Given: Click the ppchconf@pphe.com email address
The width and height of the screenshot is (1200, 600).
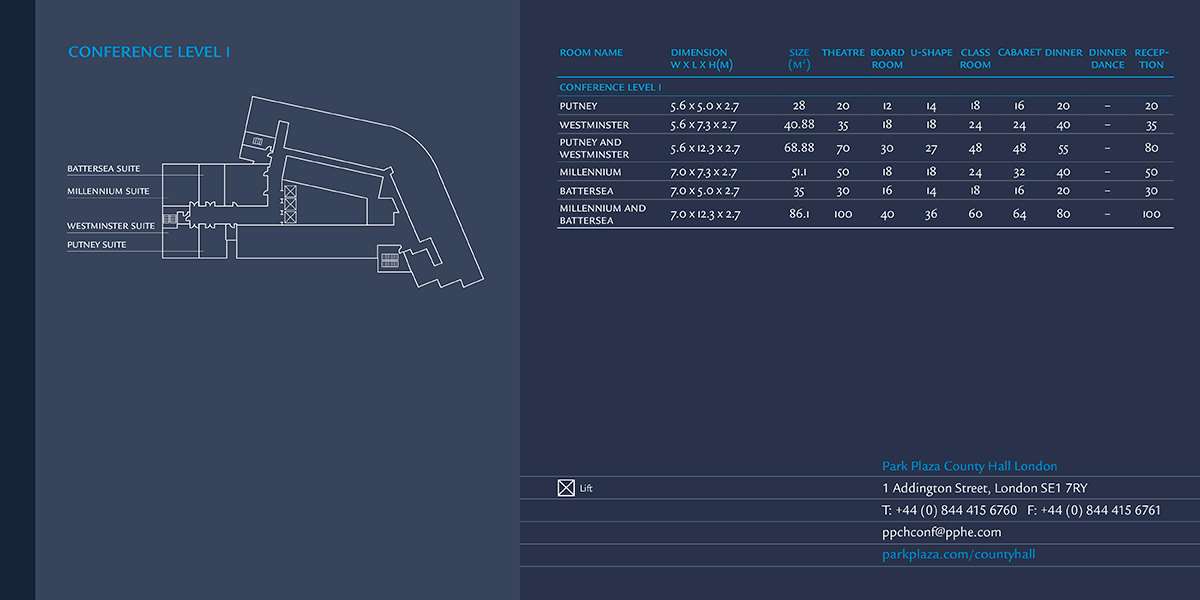Looking at the screenshot, I should [941, 532].
